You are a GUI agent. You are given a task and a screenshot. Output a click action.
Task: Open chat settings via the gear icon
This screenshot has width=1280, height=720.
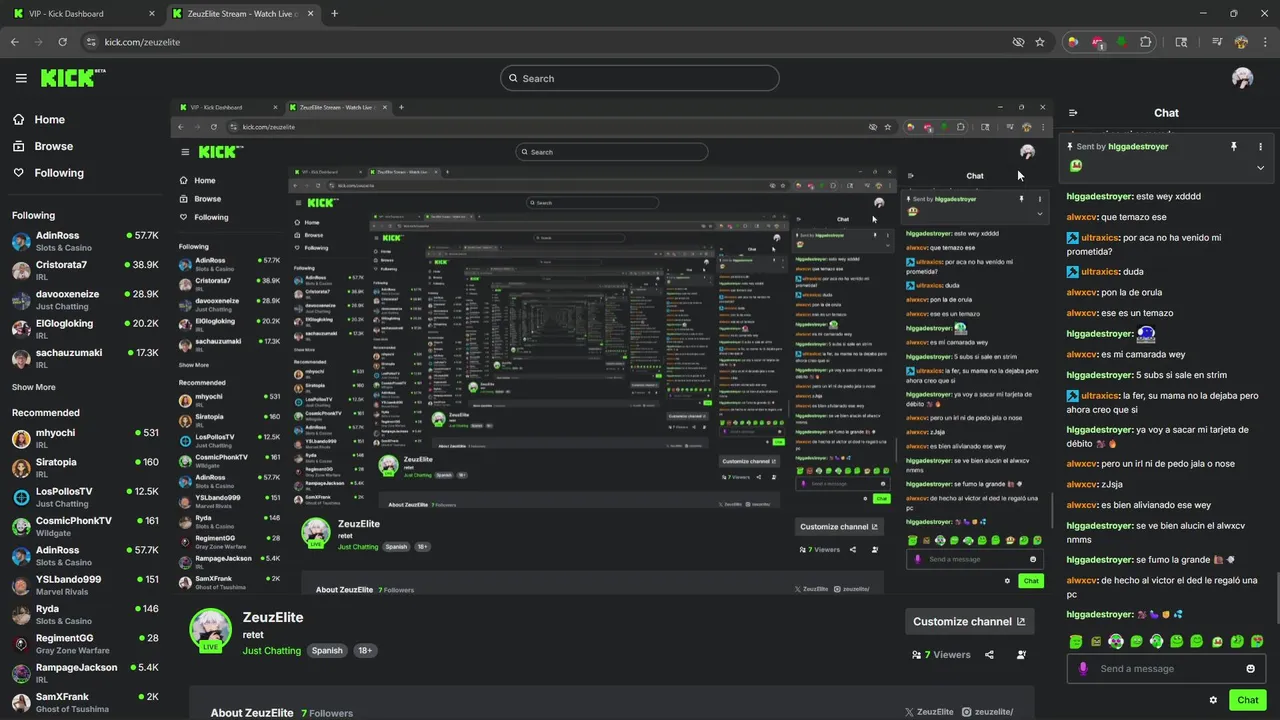point(1213,700)
